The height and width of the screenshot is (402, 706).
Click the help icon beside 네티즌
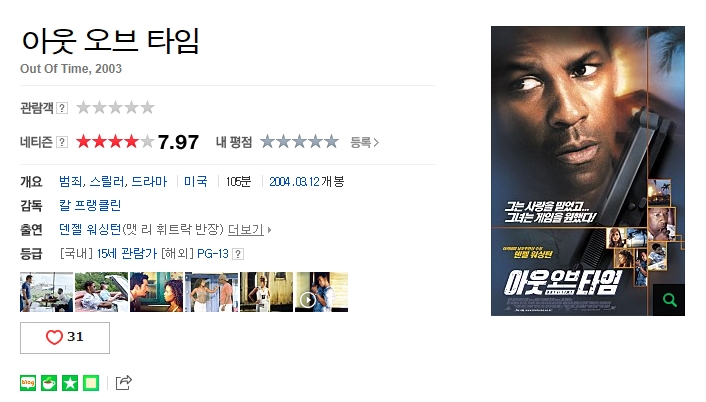click(x=62, y=142)
